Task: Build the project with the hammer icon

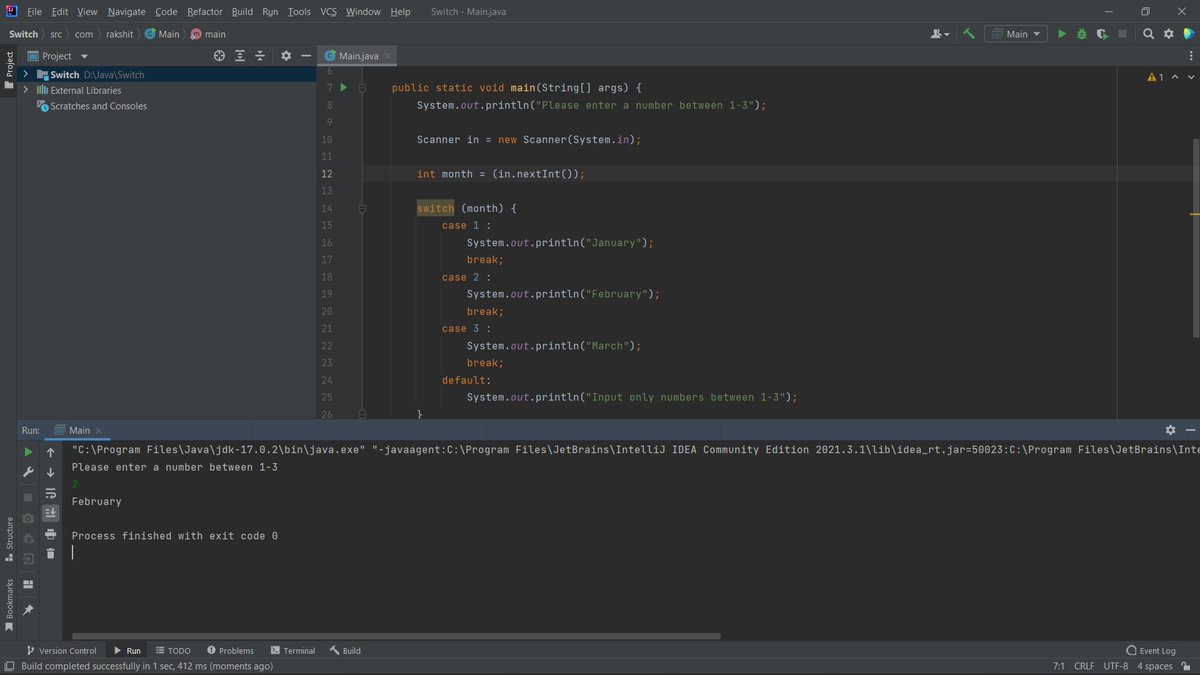Action: click(x=969, y=33)
